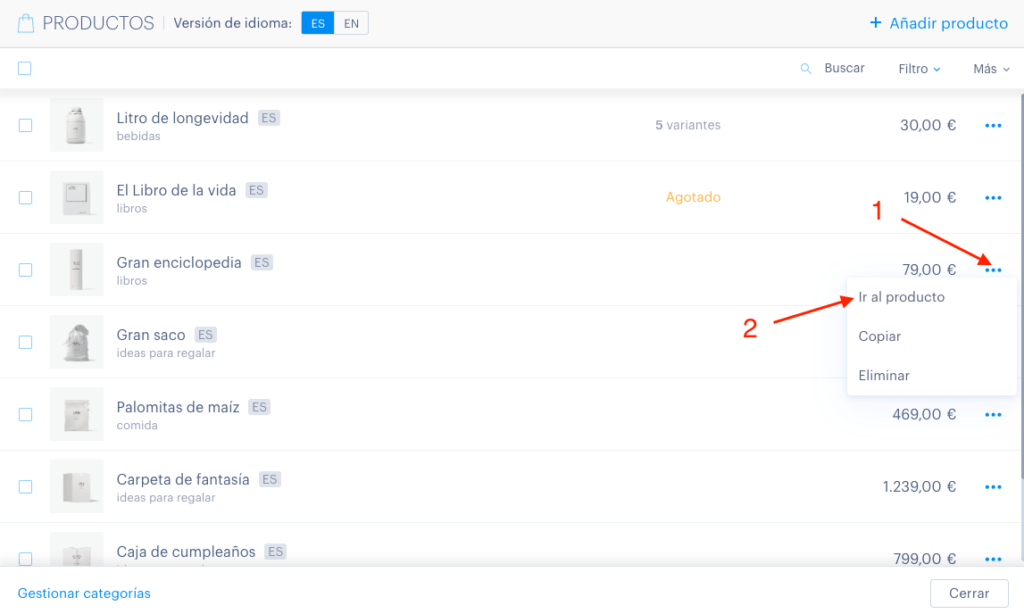The image size is (1024, 614).
Task: Click the plus icon for Añadir producto
Action: pyautogui.click(x=875, y=23)
